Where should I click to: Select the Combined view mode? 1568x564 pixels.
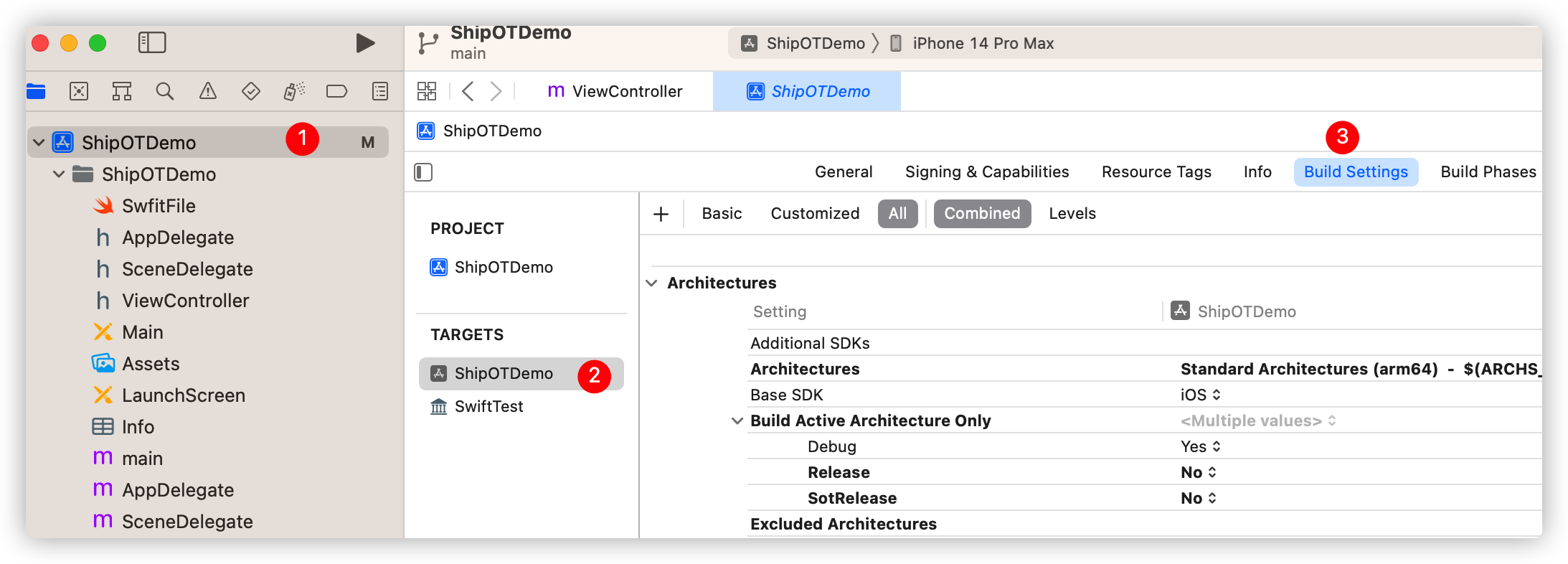982,214
